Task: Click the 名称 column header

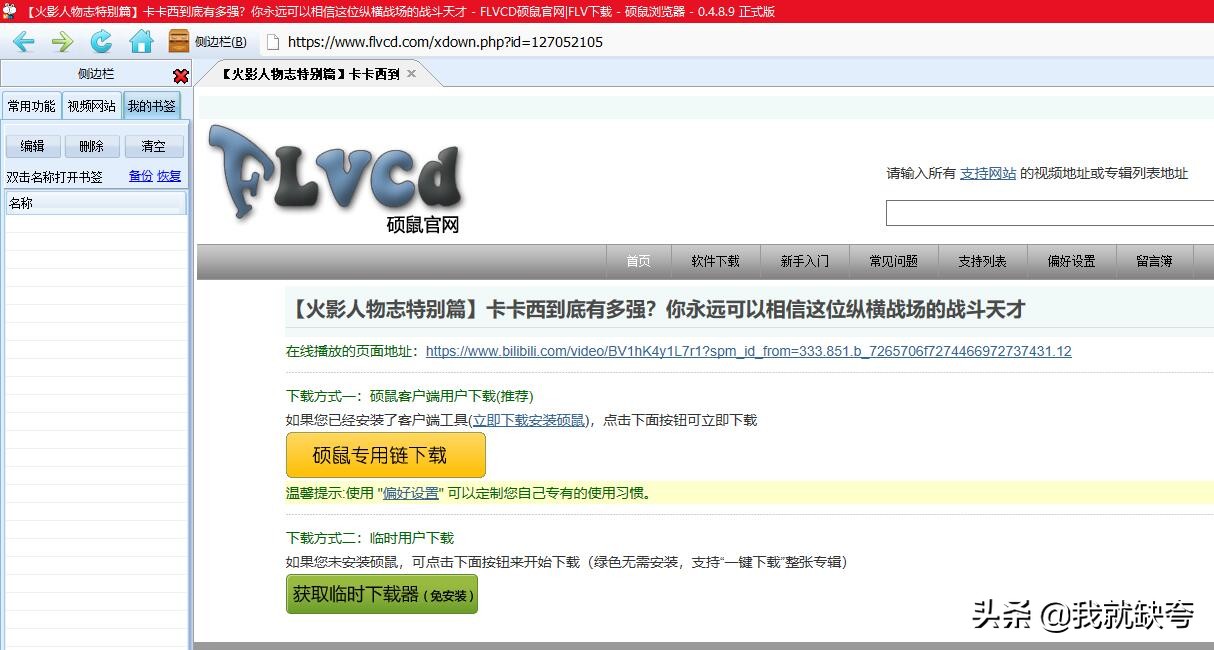Action: pos(96,203)
